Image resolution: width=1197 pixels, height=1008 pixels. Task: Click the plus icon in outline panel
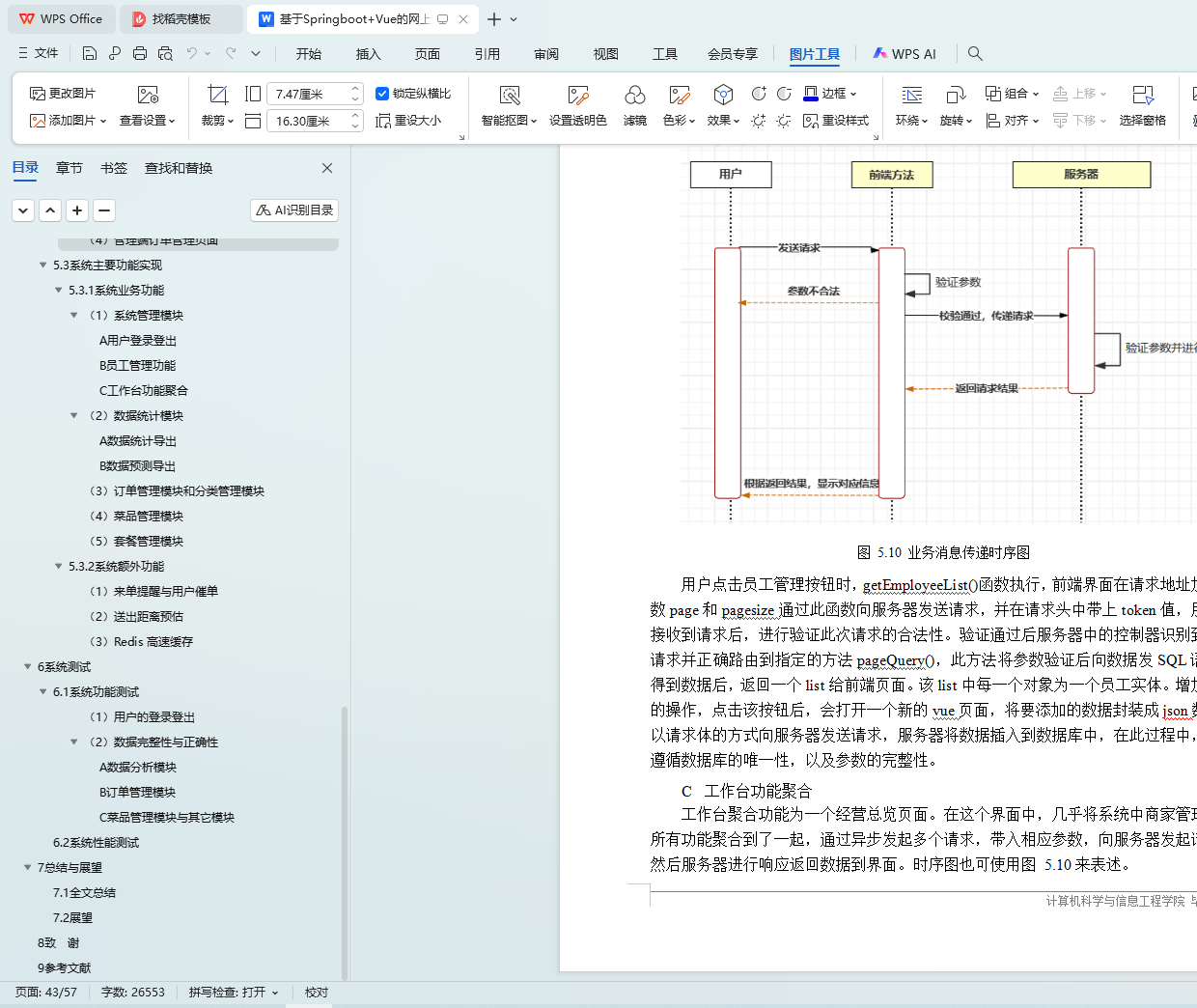pos(77,210)
